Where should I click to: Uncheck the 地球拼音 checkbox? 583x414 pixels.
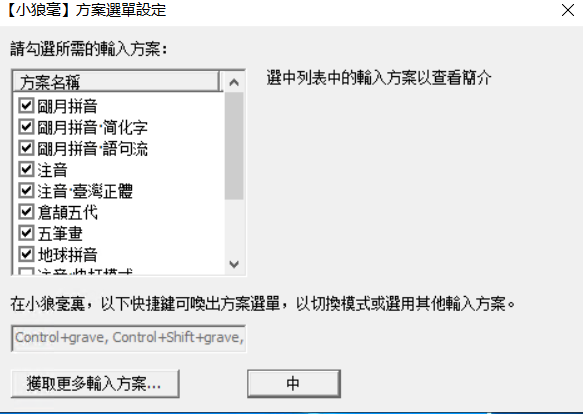[26, 254]
